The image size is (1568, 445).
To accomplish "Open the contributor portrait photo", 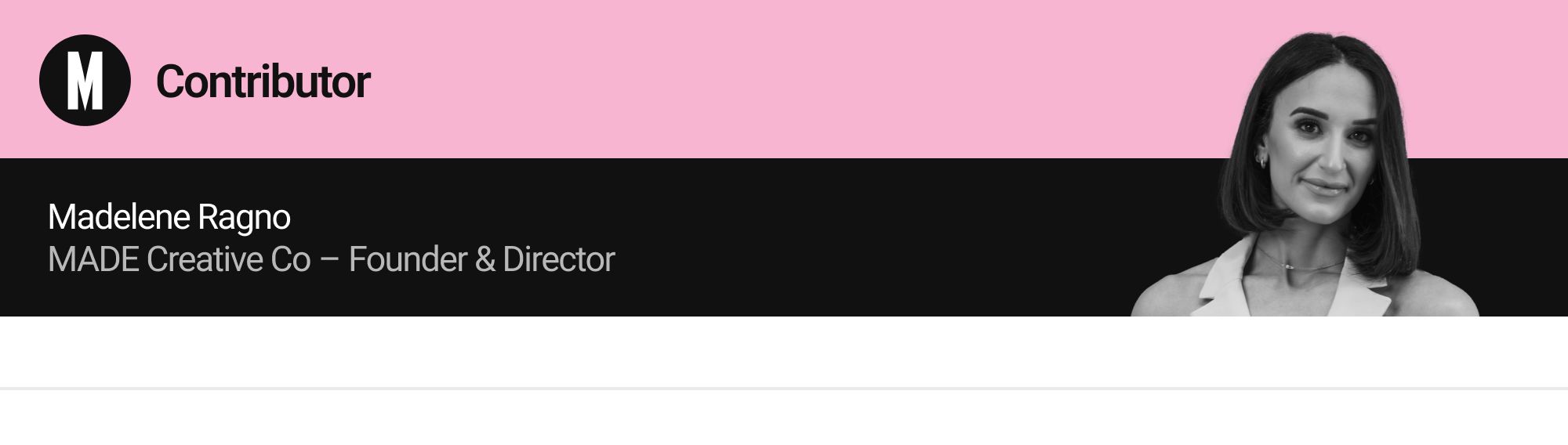I will point(1305,174).
